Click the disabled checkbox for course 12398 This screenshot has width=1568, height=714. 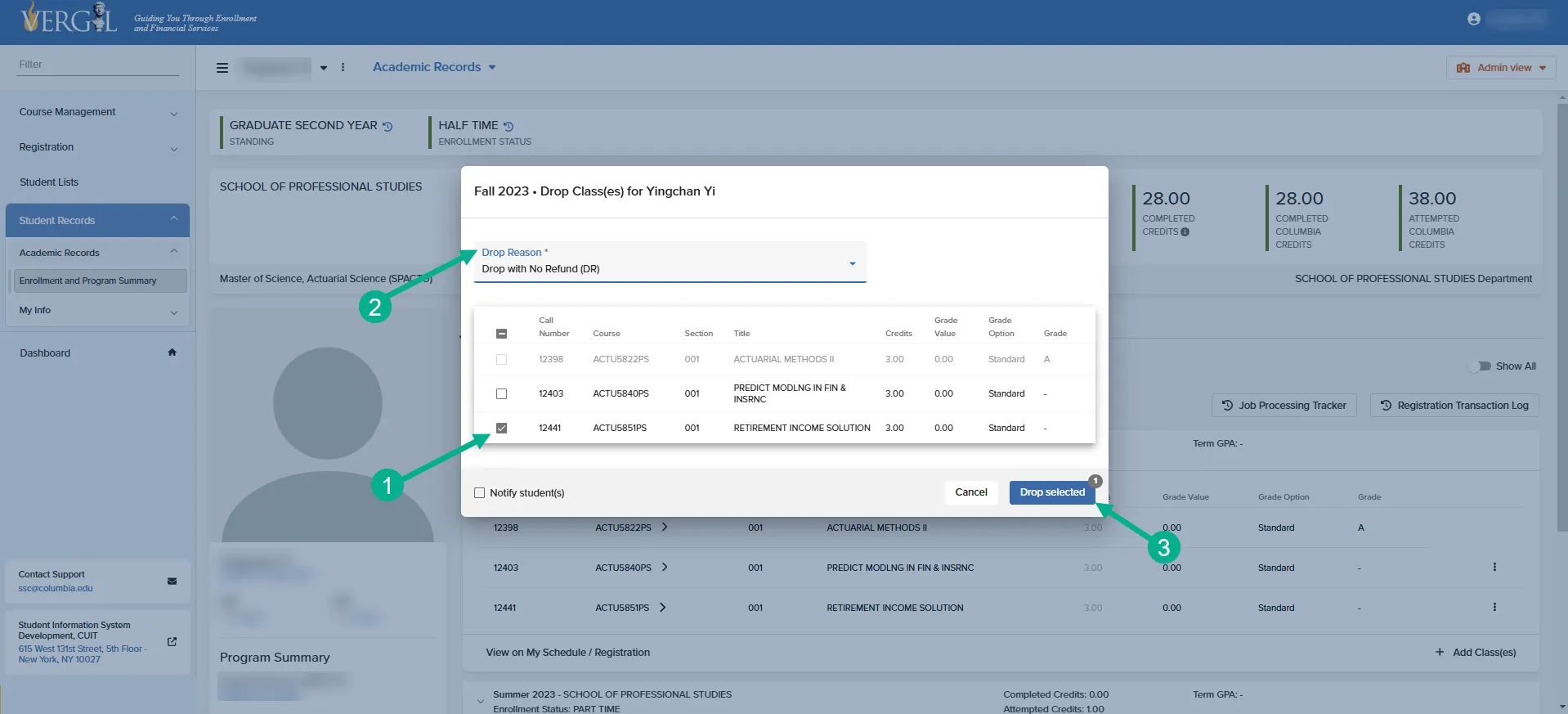pyautogui.click(x=502, y=359)
